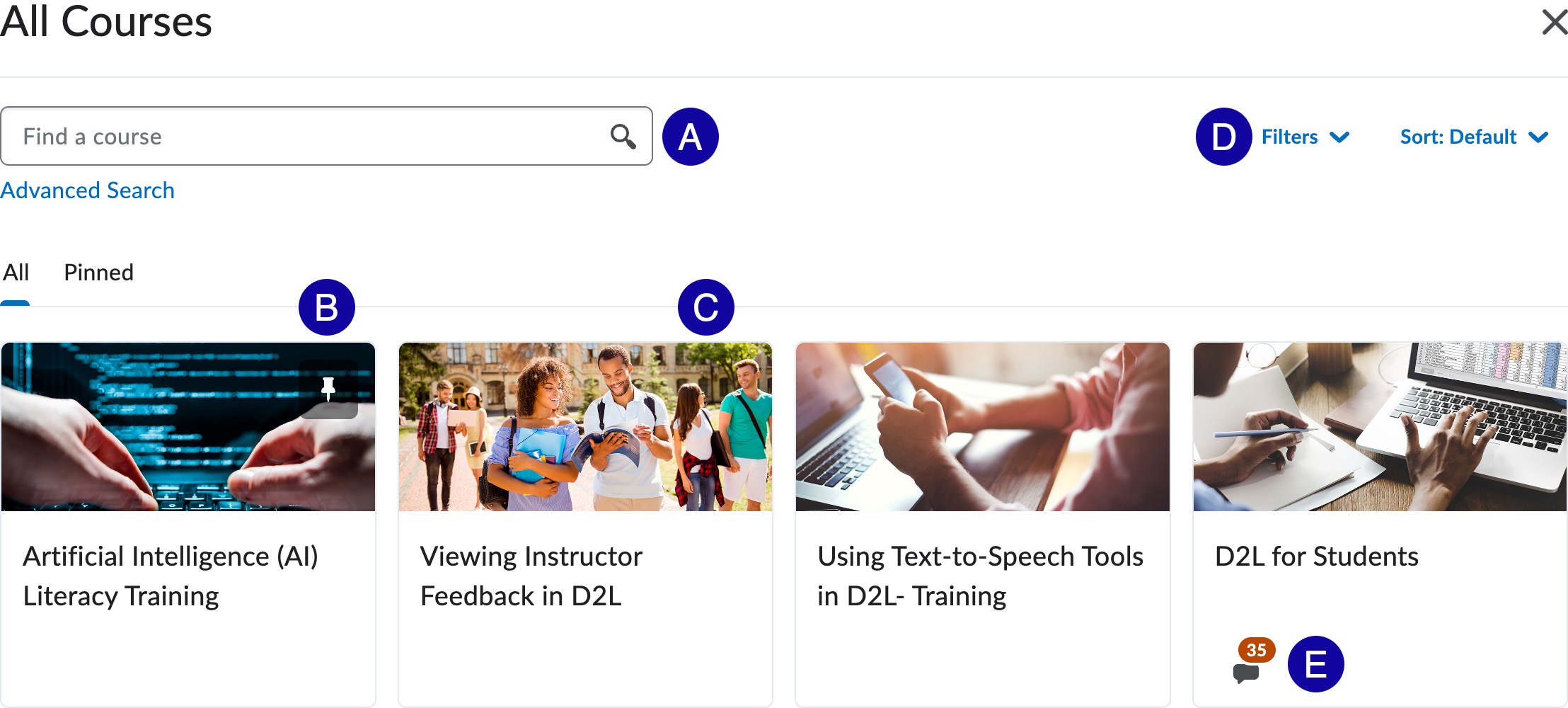1568x708 pixels.
Task: Open the Advanced Search link
Action: tap(87, 190)
